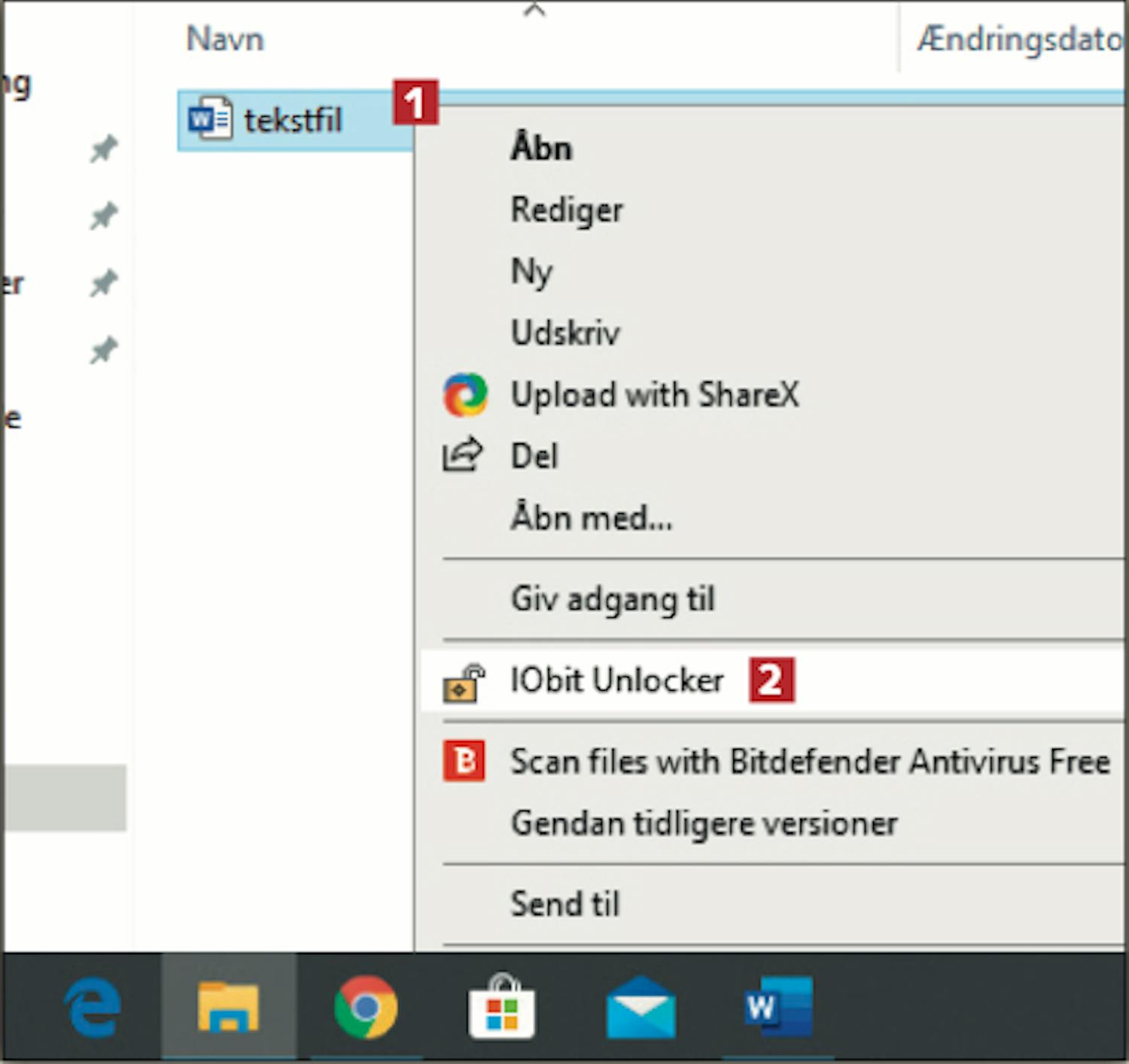
Task: Launch Google Chrome from the taskbar
Action: click(x=366, y=1008)
